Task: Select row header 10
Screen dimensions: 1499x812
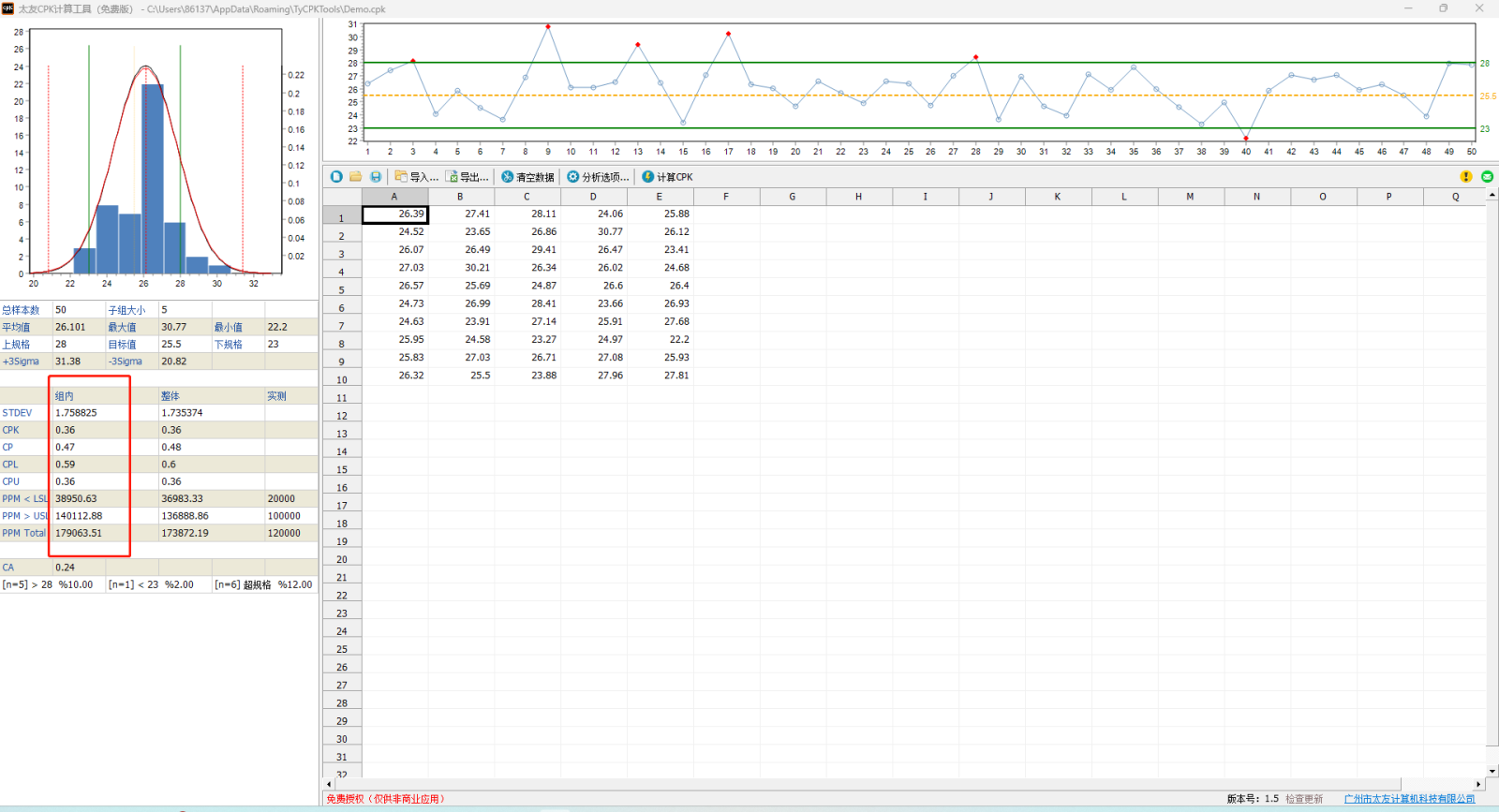Action: click(x=342, y=377)
